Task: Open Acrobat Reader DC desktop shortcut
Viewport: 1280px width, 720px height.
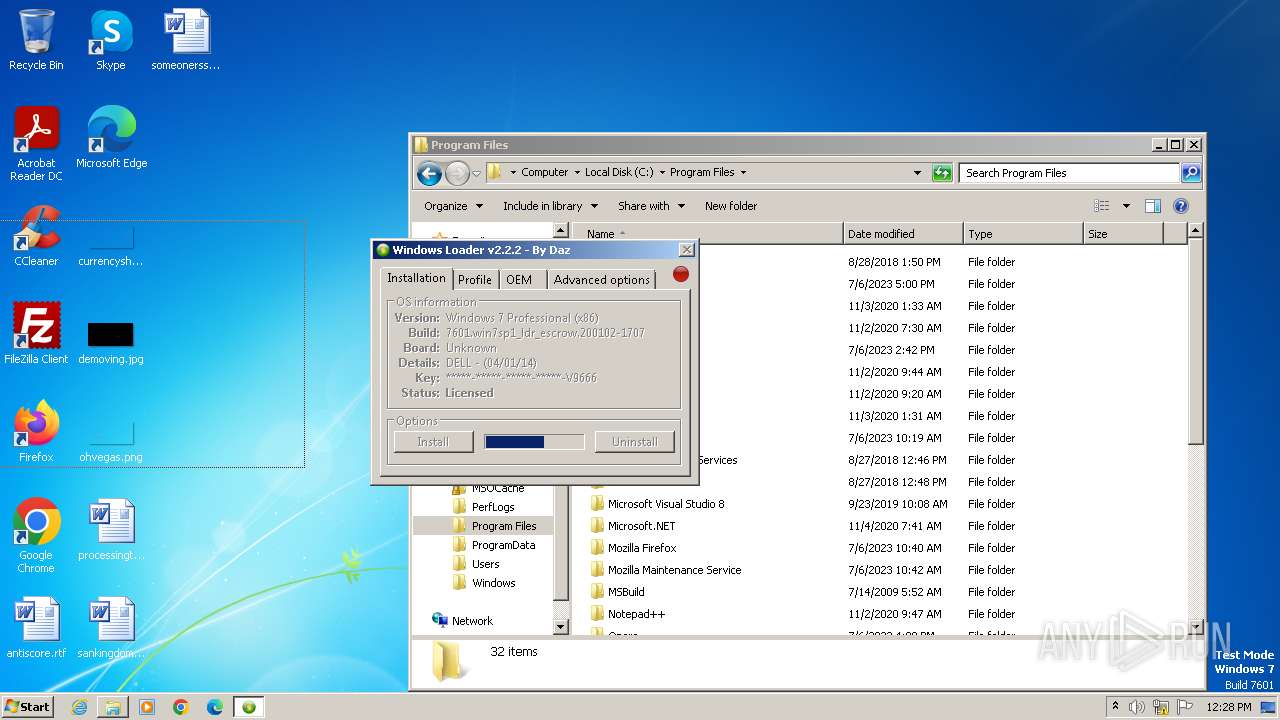Action: (36, 143)
